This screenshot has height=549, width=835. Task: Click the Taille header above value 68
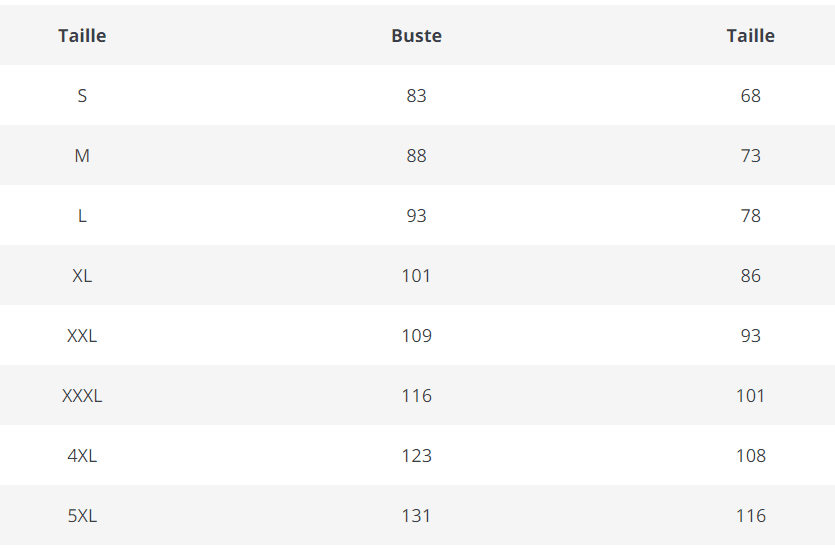750,36
